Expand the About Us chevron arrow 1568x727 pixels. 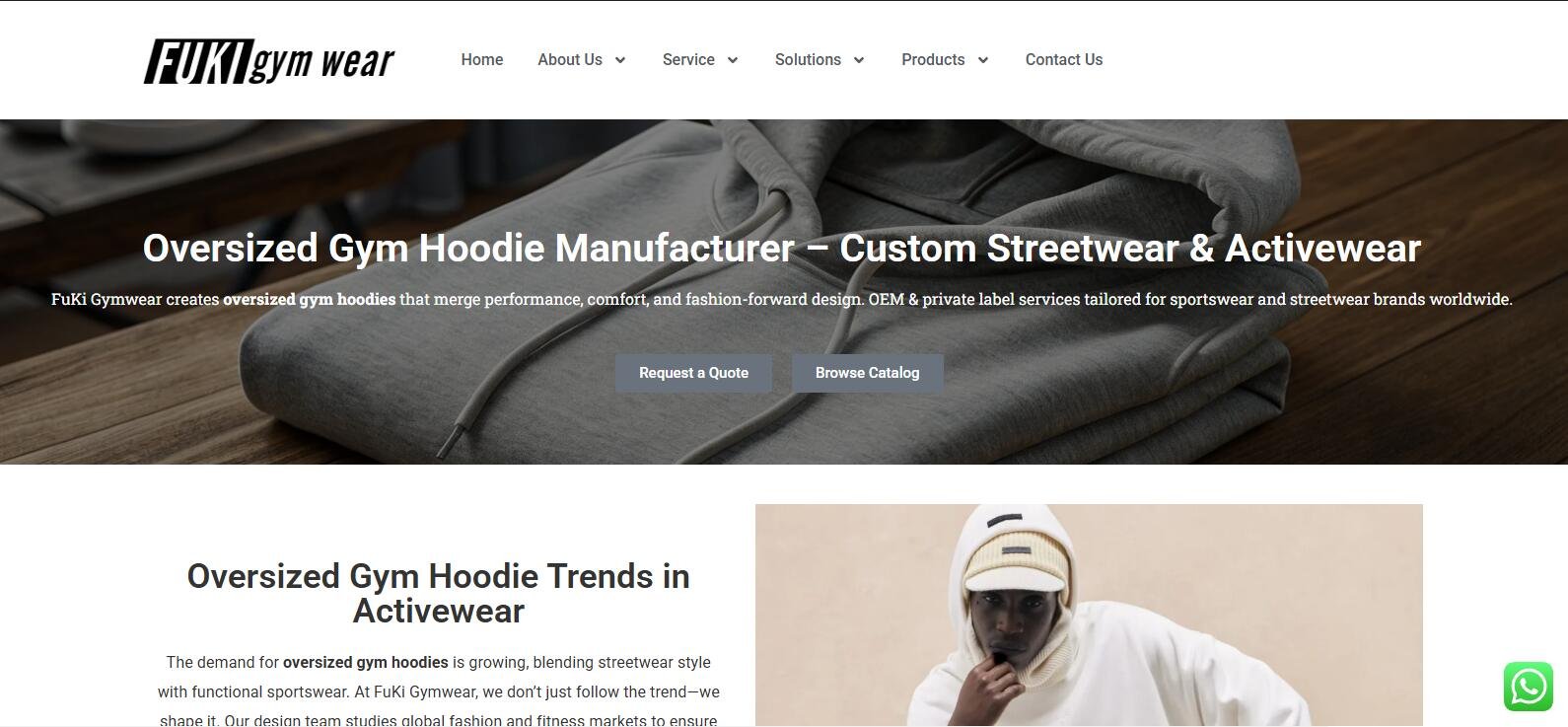click(x=620, y=60)
